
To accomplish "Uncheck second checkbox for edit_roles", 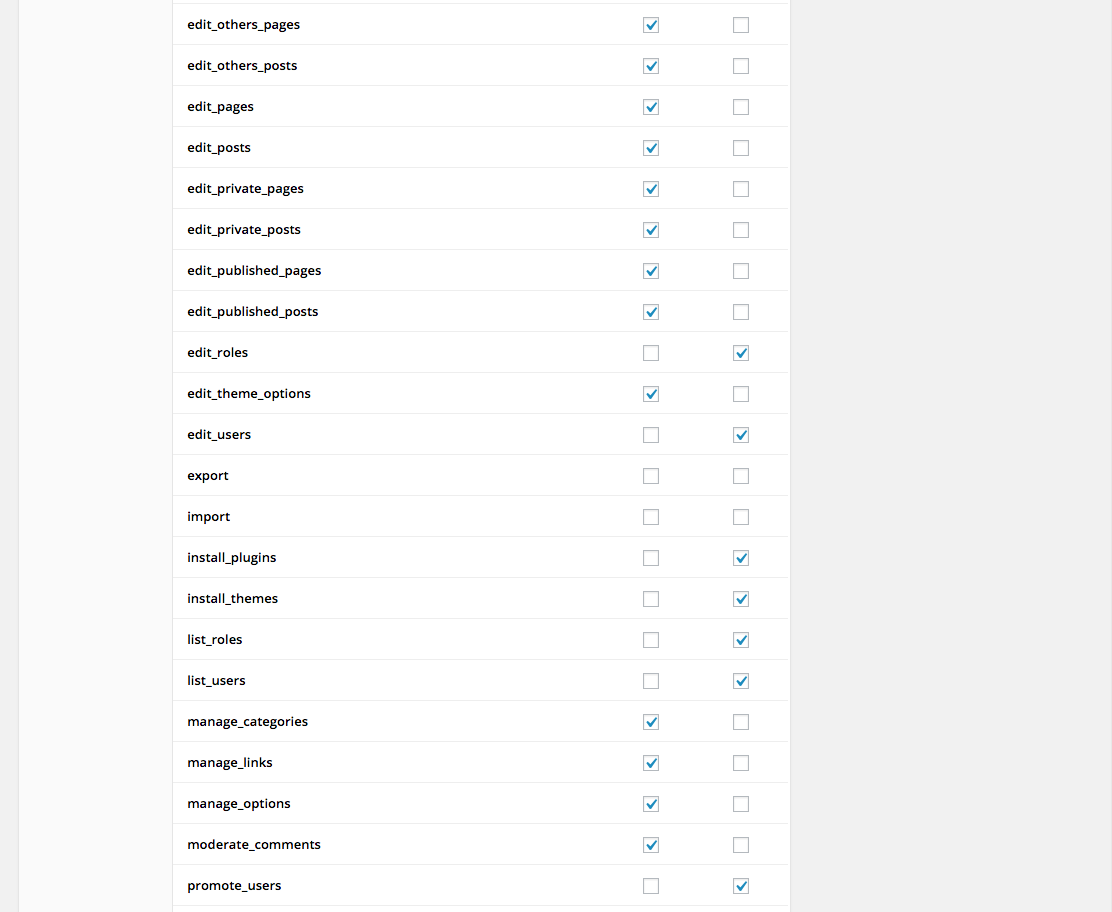I will 740,353.
